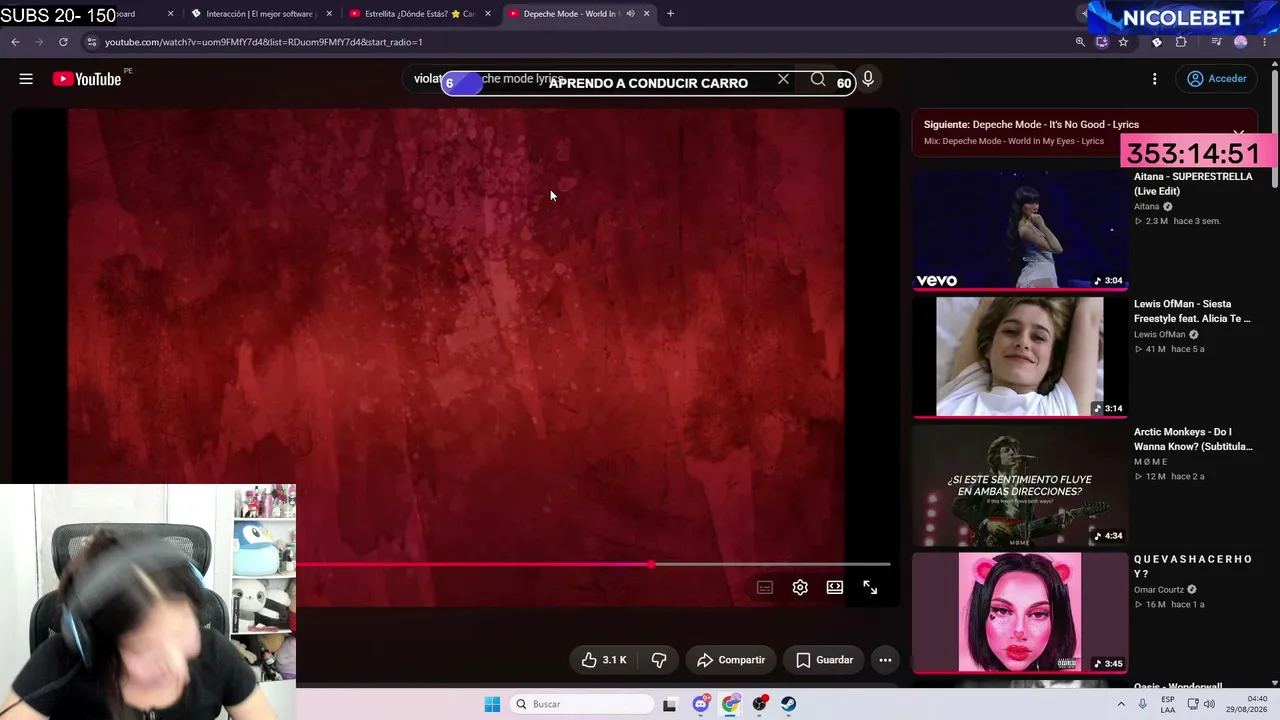Like the video with 3.1 K thumbs-up
Image resolution: width=1280 pixels, height=720 pixels.
tap(604, 660)
